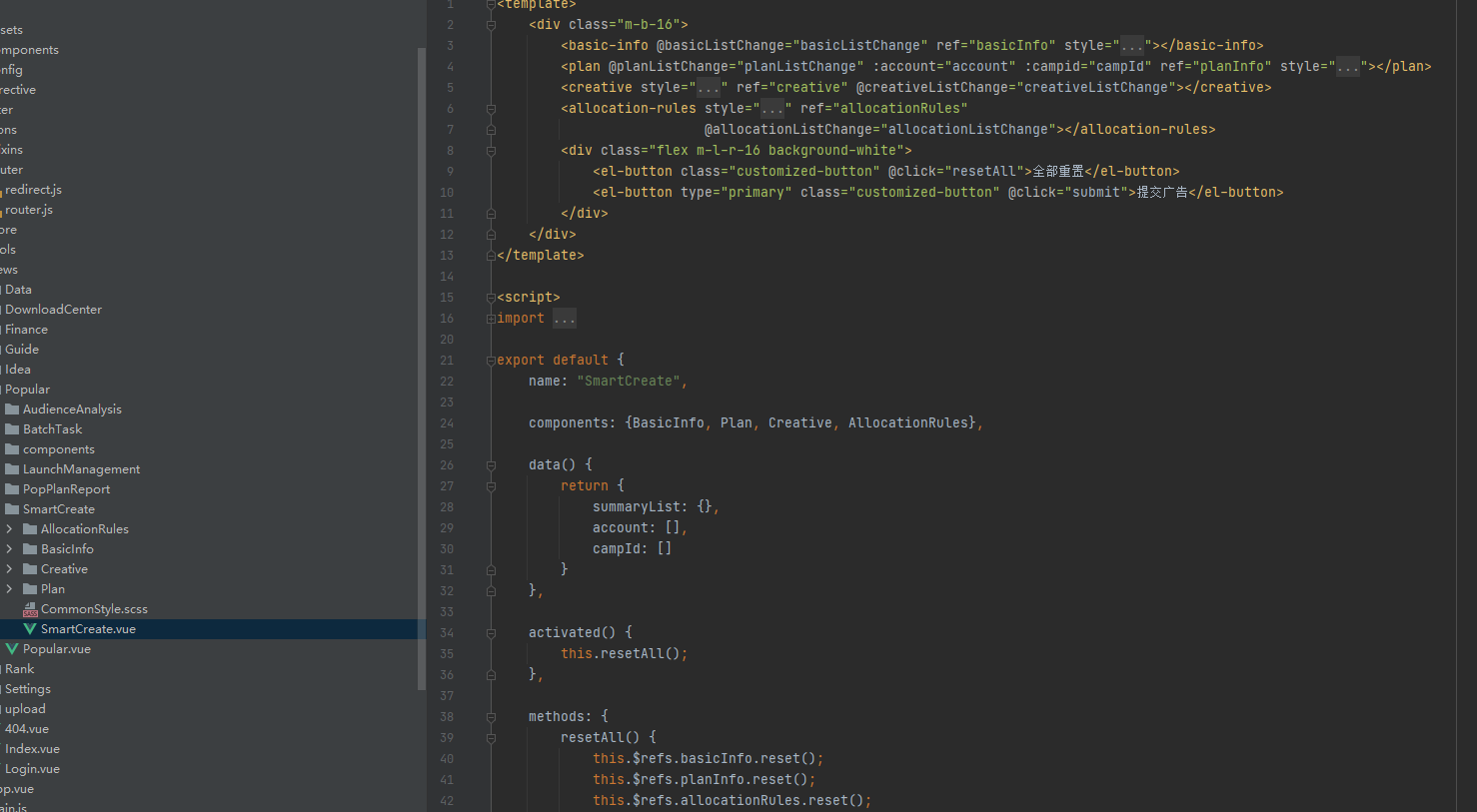The image size is (1477, 812).
Task: Collapse the div m-b-16 fold marker on line 2
Action: (491, 25)
